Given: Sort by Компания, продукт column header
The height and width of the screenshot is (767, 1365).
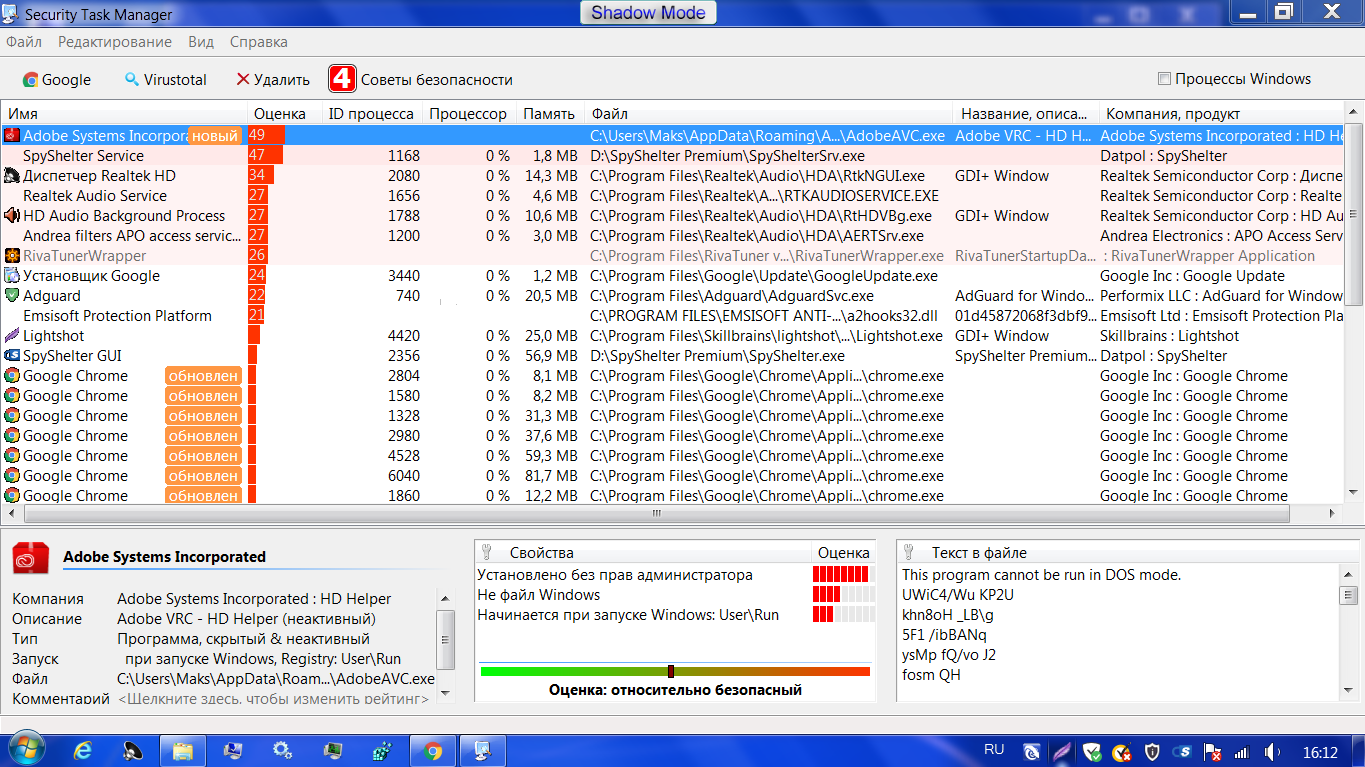Looking at the screenshot, I should click(x=1222, y=114).
